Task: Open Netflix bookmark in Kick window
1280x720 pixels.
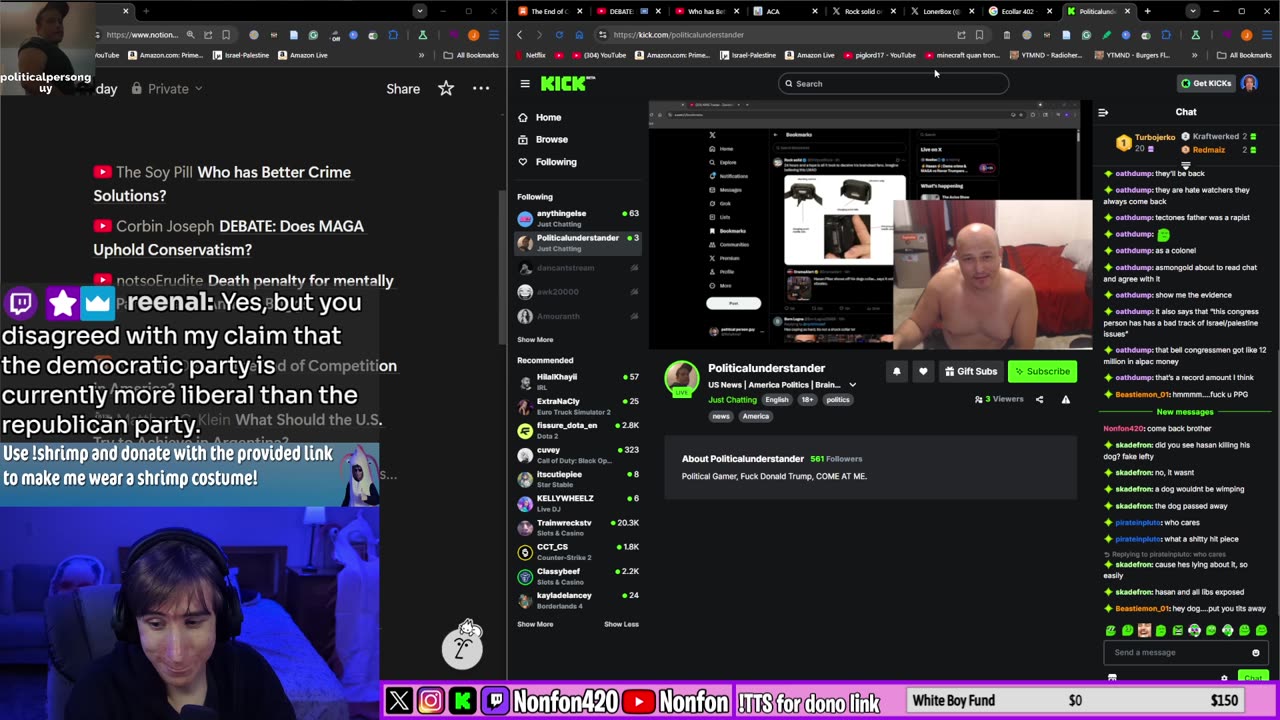Action: tap(530, 55)
